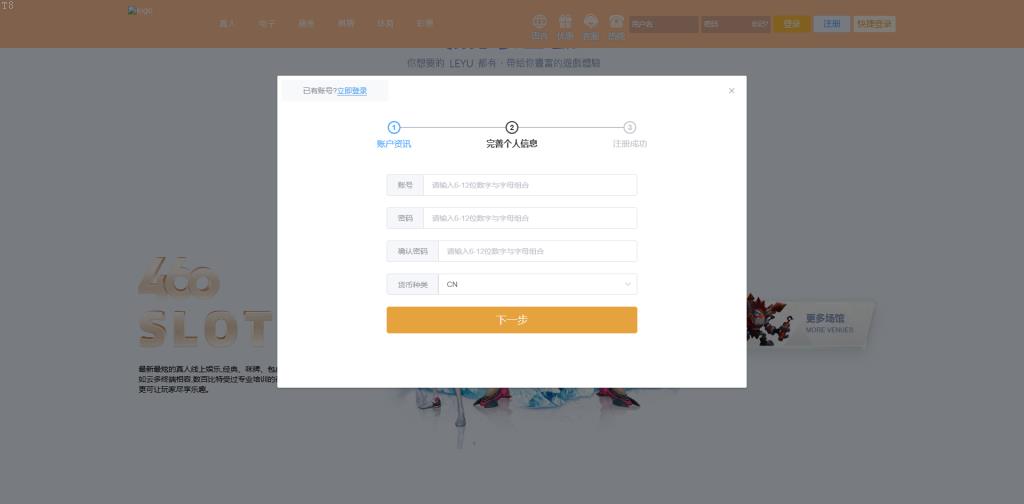Click the step 3 circle 注册成功
Image resolution: width=1024 pixels, height=504 pixels.
(630, 127)
